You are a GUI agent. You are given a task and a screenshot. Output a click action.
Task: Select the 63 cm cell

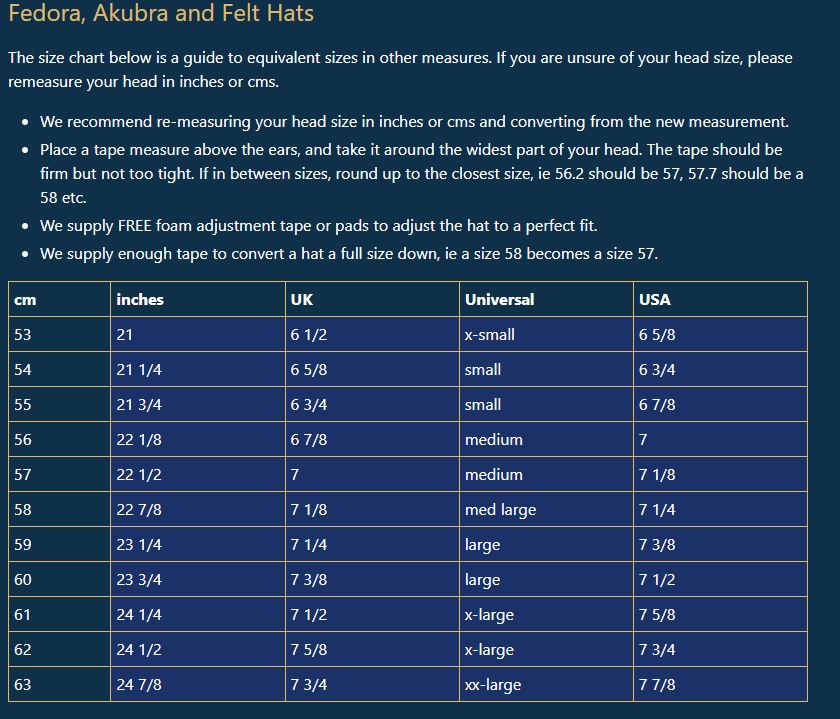pos(59,684)
